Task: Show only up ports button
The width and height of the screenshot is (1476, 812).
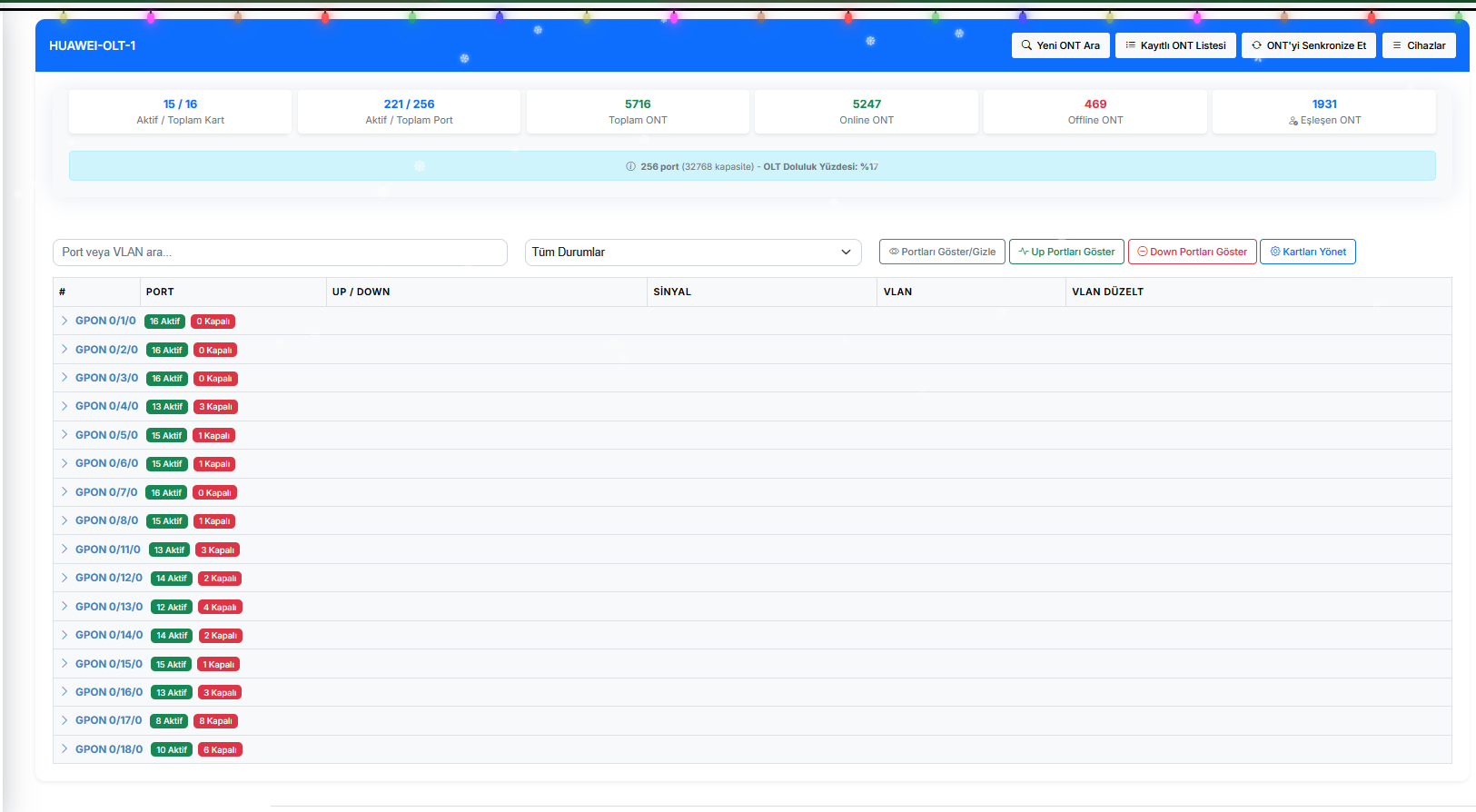Action: point(1066,252)
